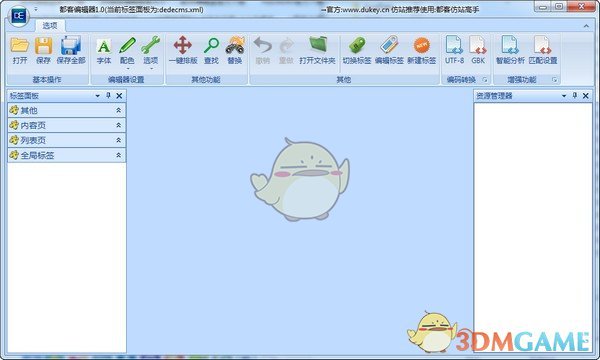Maximize the editor window
The image size is (600, 360).
click(559, 7)
